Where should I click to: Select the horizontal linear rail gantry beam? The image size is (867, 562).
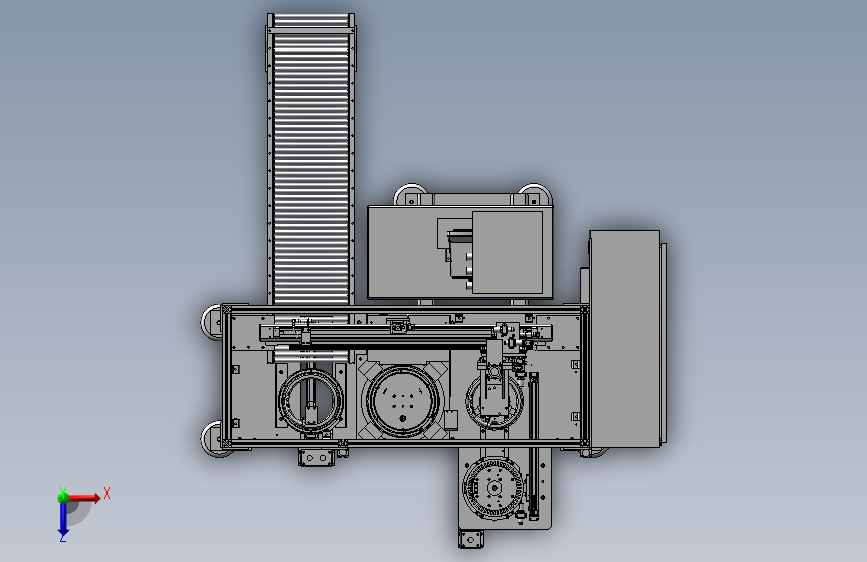click(x=405, y=332)
